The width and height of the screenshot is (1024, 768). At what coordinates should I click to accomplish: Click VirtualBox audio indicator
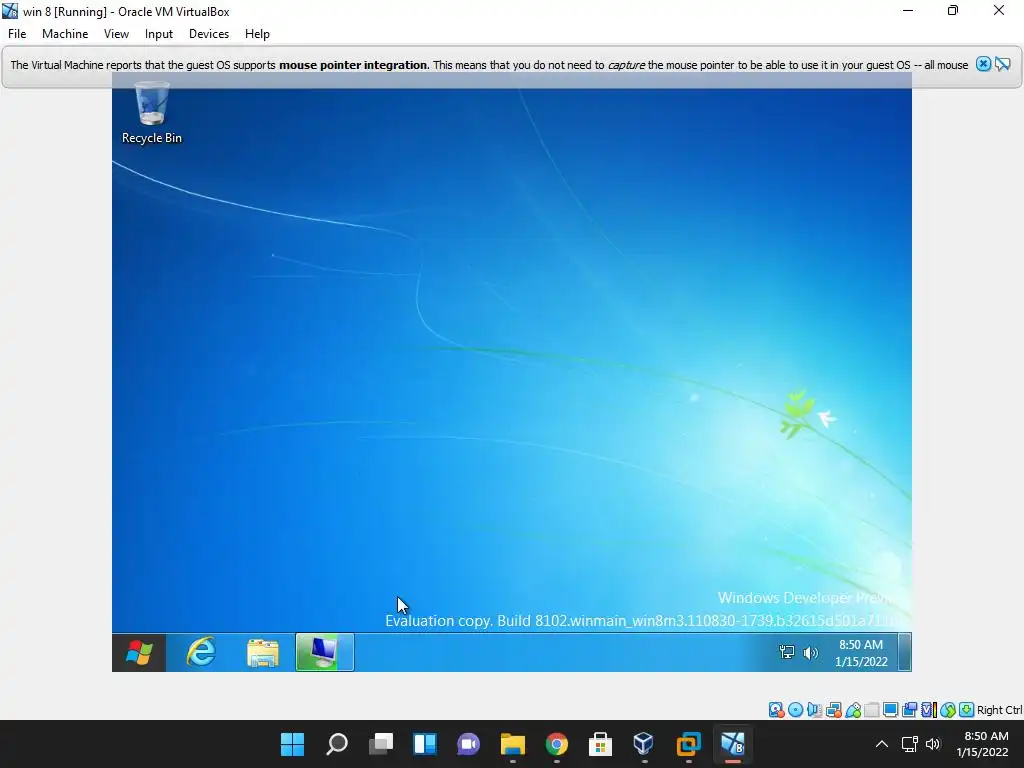[x=814, y=710]
